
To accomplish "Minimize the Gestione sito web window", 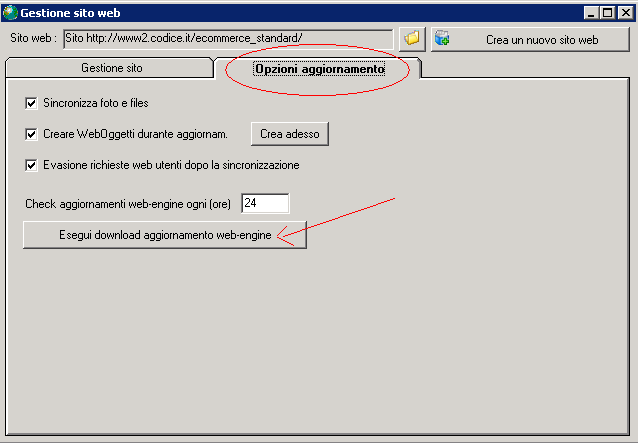I will (591, 13).
